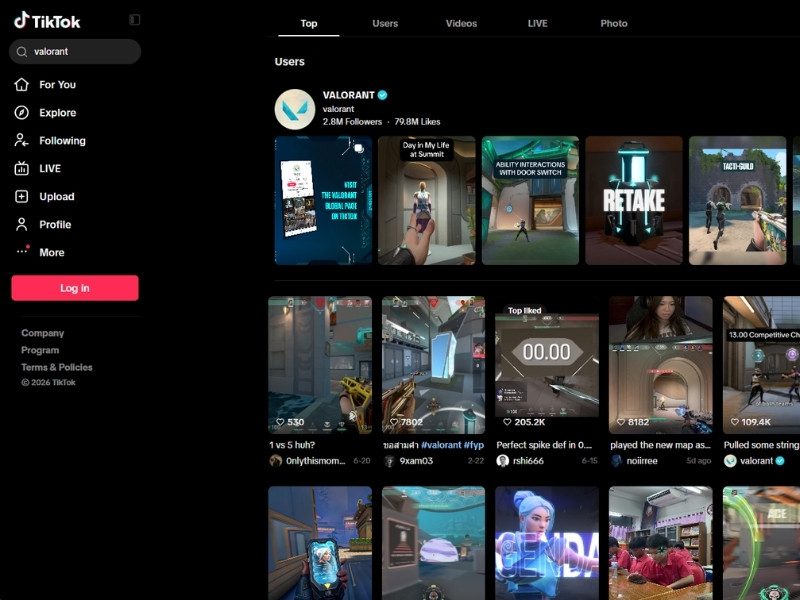
Task: Open 0nlythismom... author link
Action: pos(315,461)
